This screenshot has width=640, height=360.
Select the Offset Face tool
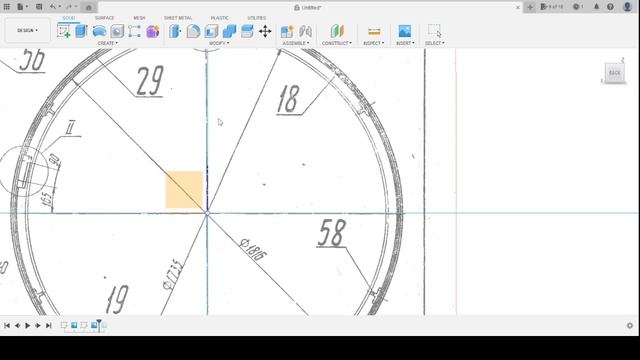tap(247, 31)
